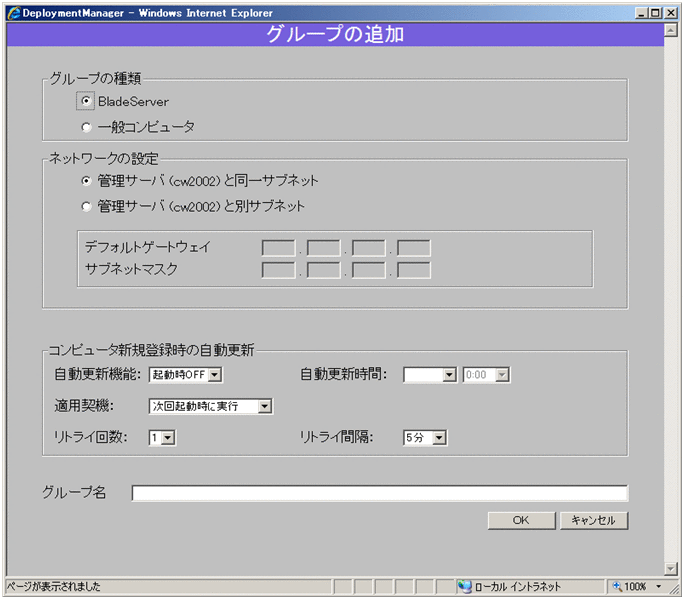Image resolution: width=685 pixels, height=600 pixels.
Task: Click third octet of サブネットマスク
Action: (369, 270)
